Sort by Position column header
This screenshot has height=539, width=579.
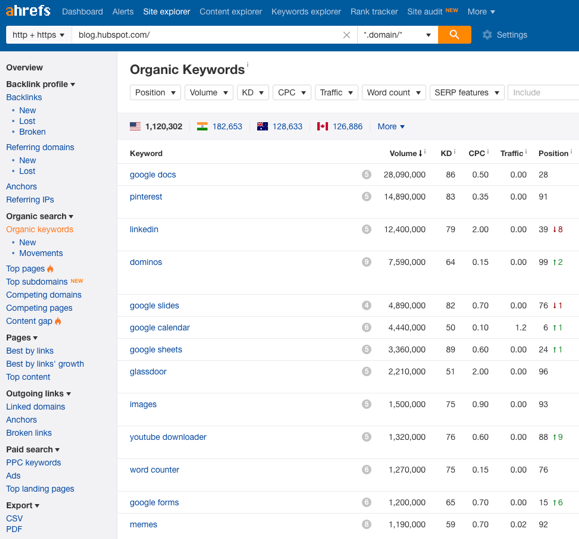coord(553,153)
